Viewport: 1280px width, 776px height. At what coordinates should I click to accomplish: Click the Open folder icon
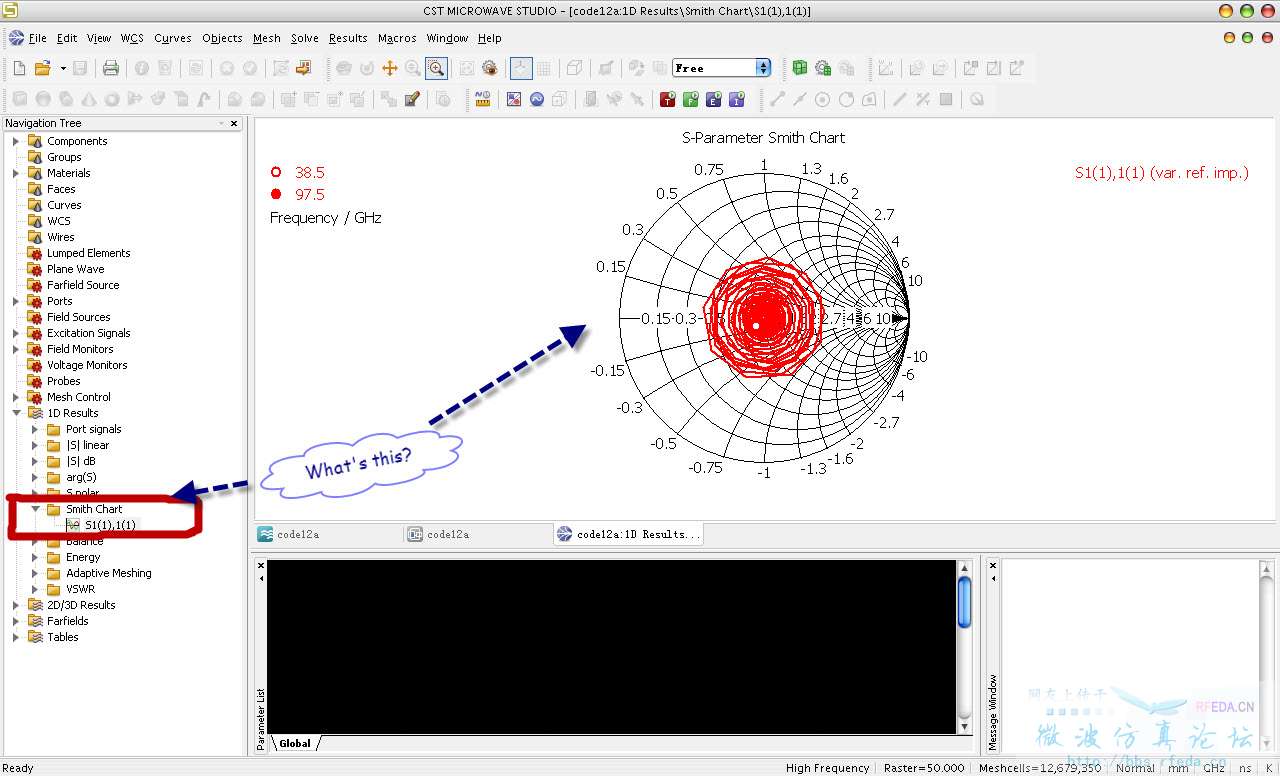(42, 68)
